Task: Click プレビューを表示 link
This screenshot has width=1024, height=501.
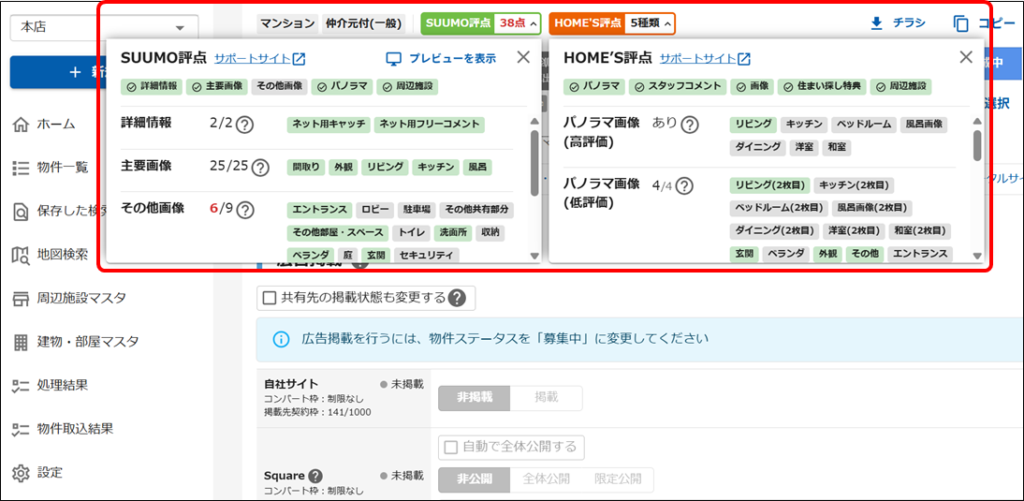Action: coord(453,59)
